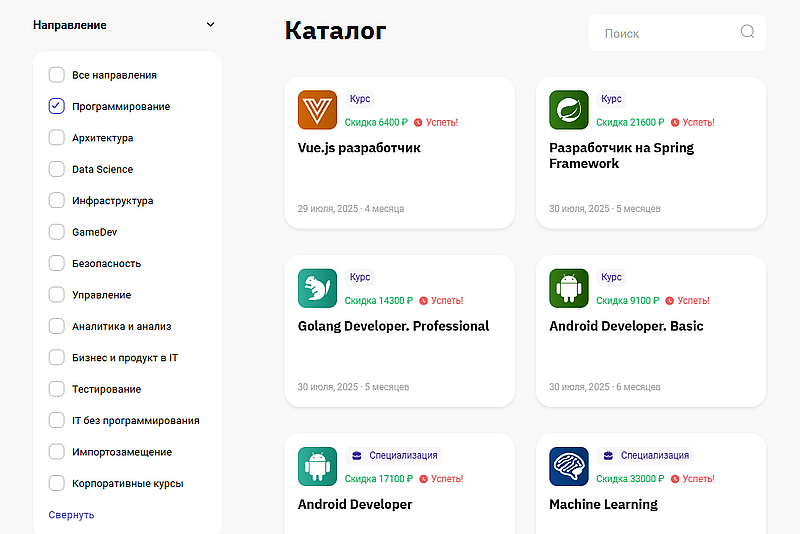Click the search magnifier icon

tap(747, 32)
